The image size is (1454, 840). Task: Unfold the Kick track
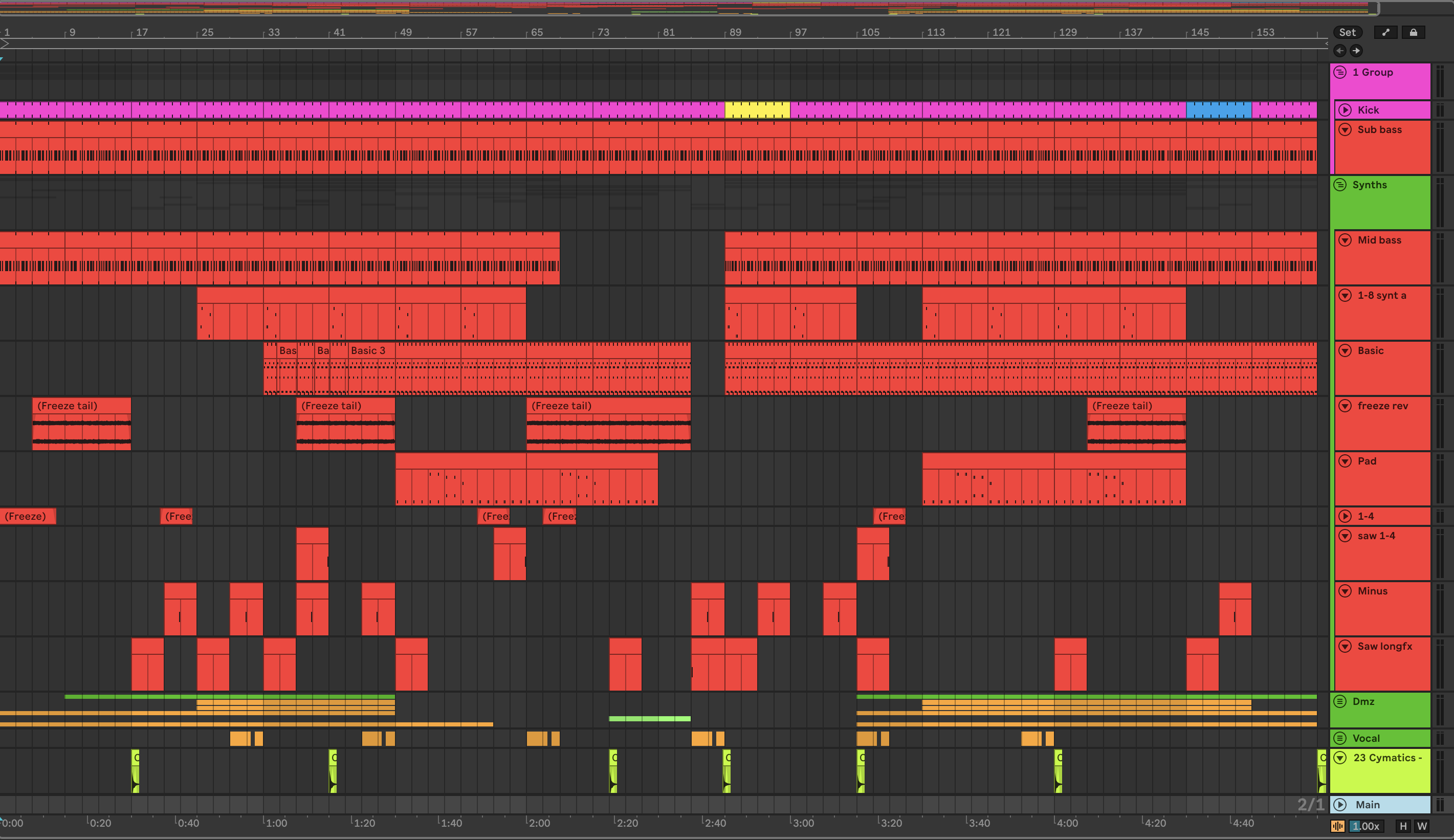pyautogui.click(x=1345, y=109)
